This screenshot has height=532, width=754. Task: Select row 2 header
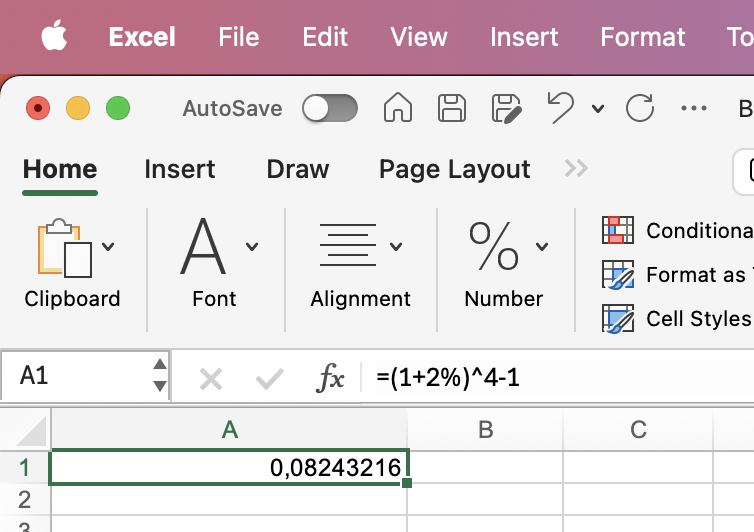tap(25, 500)
